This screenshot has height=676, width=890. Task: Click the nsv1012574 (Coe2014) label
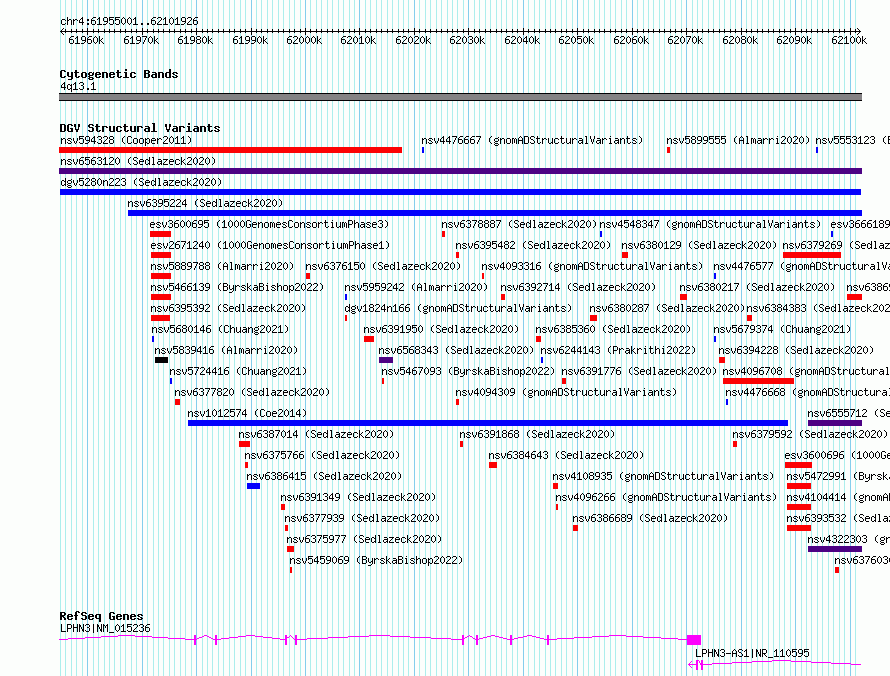pyautogui.click(x=247, y=413)
